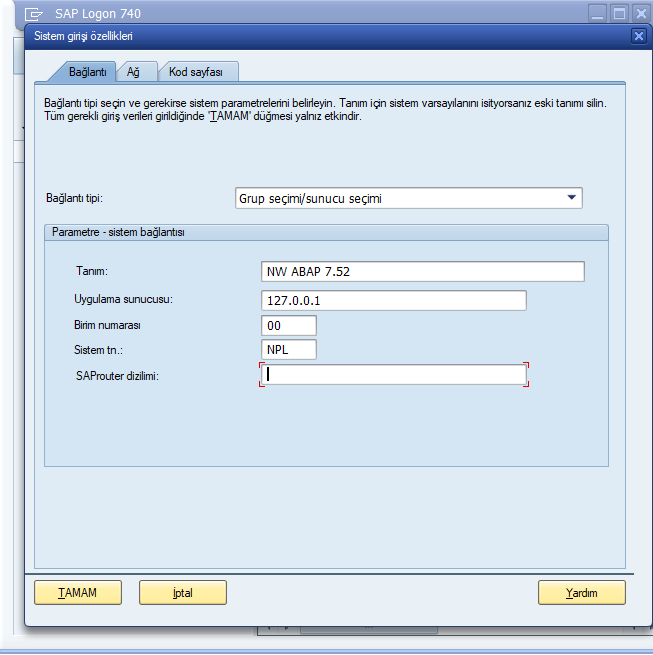The width and height of the screenshot is (653, 655).
Task: Click the Uygulama sunucusu label
Action: 123,299
